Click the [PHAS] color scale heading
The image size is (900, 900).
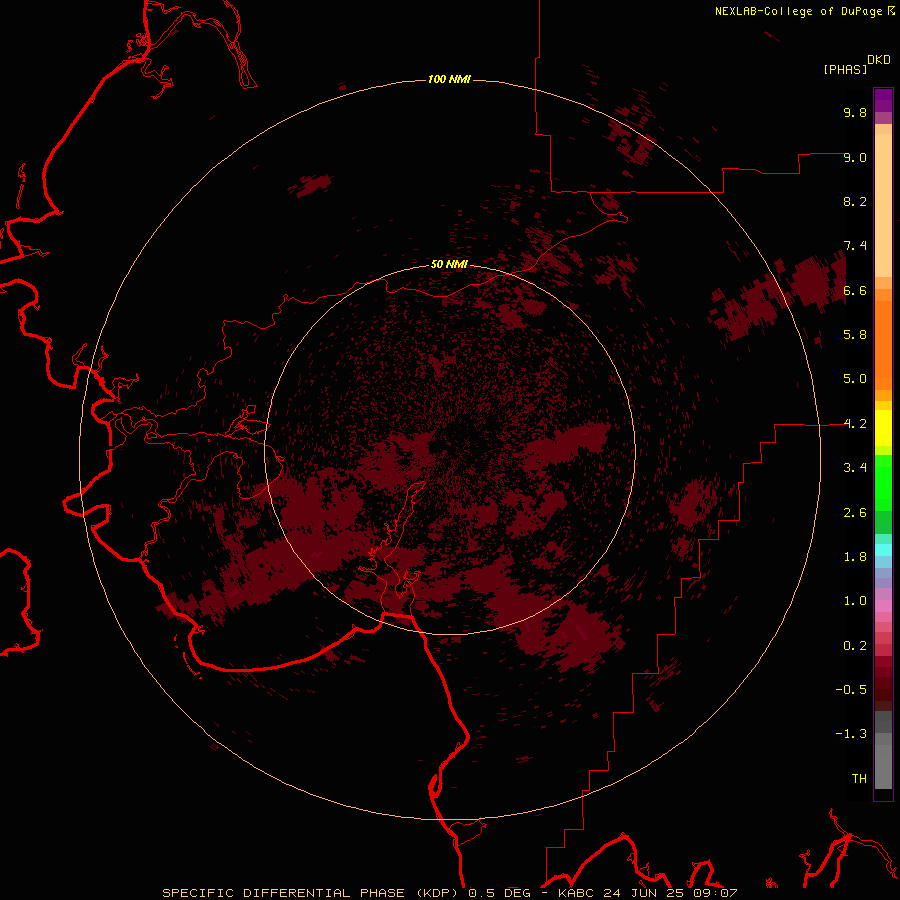coord(845,69)
